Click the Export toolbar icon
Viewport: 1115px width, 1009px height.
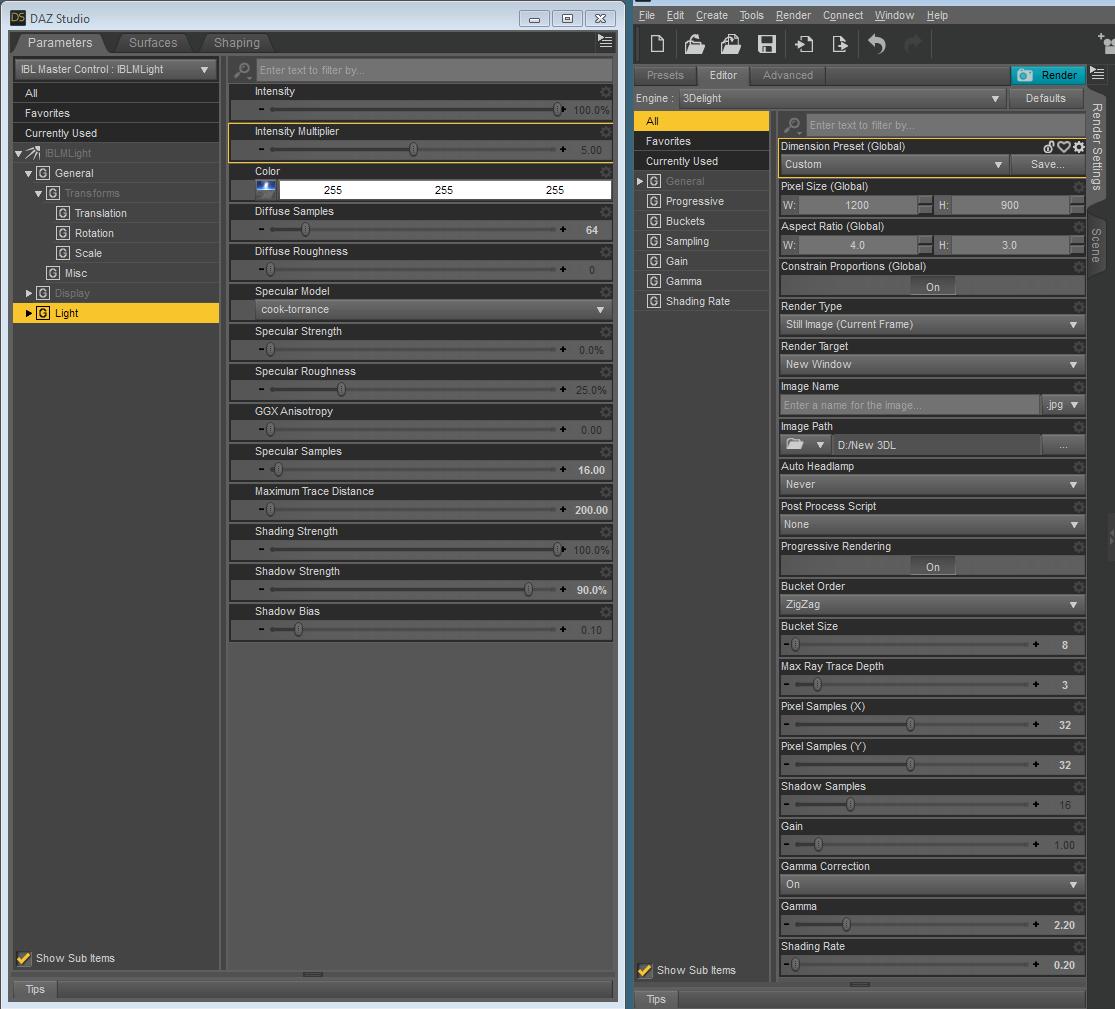pos(840,44)
